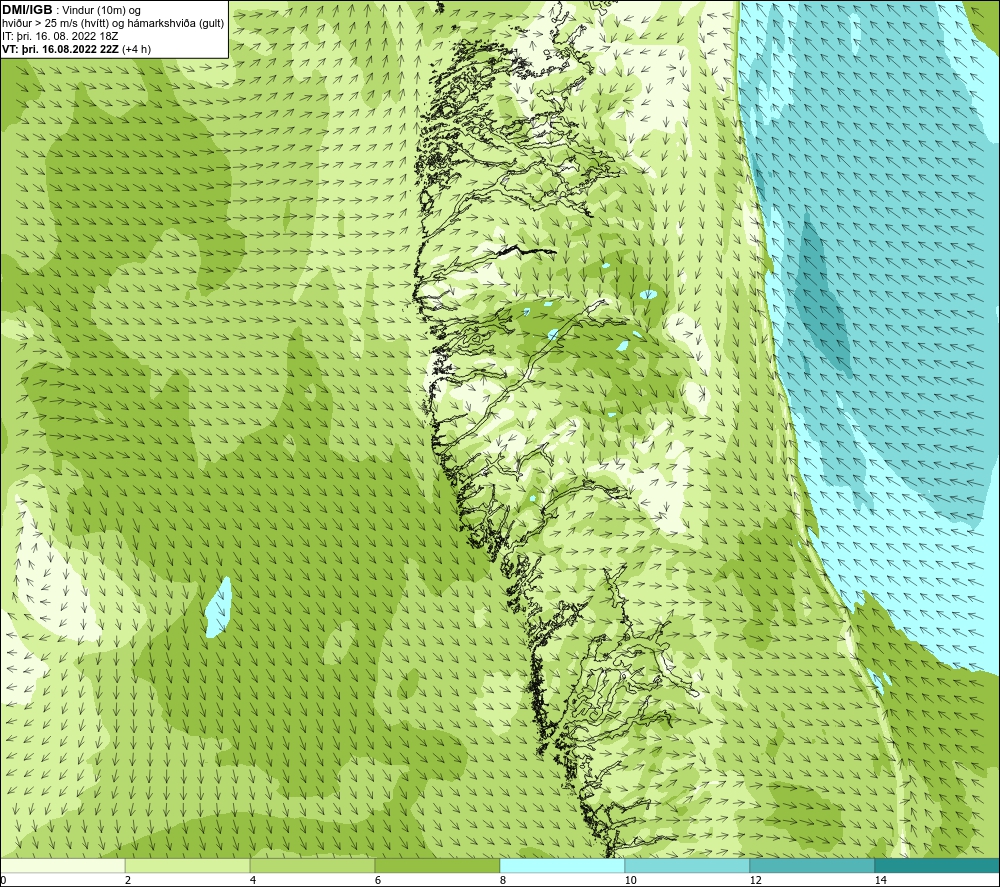Click the "IT: þri. 16. 08. 2022 18Z" line

[x=60, y=36]
